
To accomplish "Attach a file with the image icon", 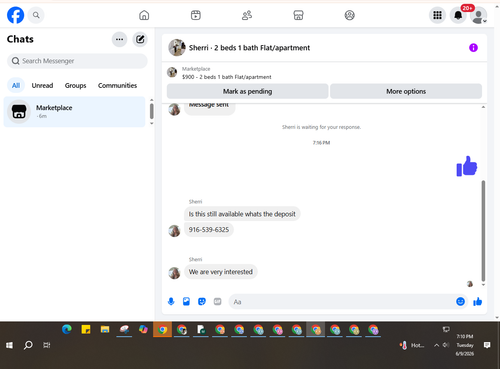I will pyautogui.click(x=186, y=302).
